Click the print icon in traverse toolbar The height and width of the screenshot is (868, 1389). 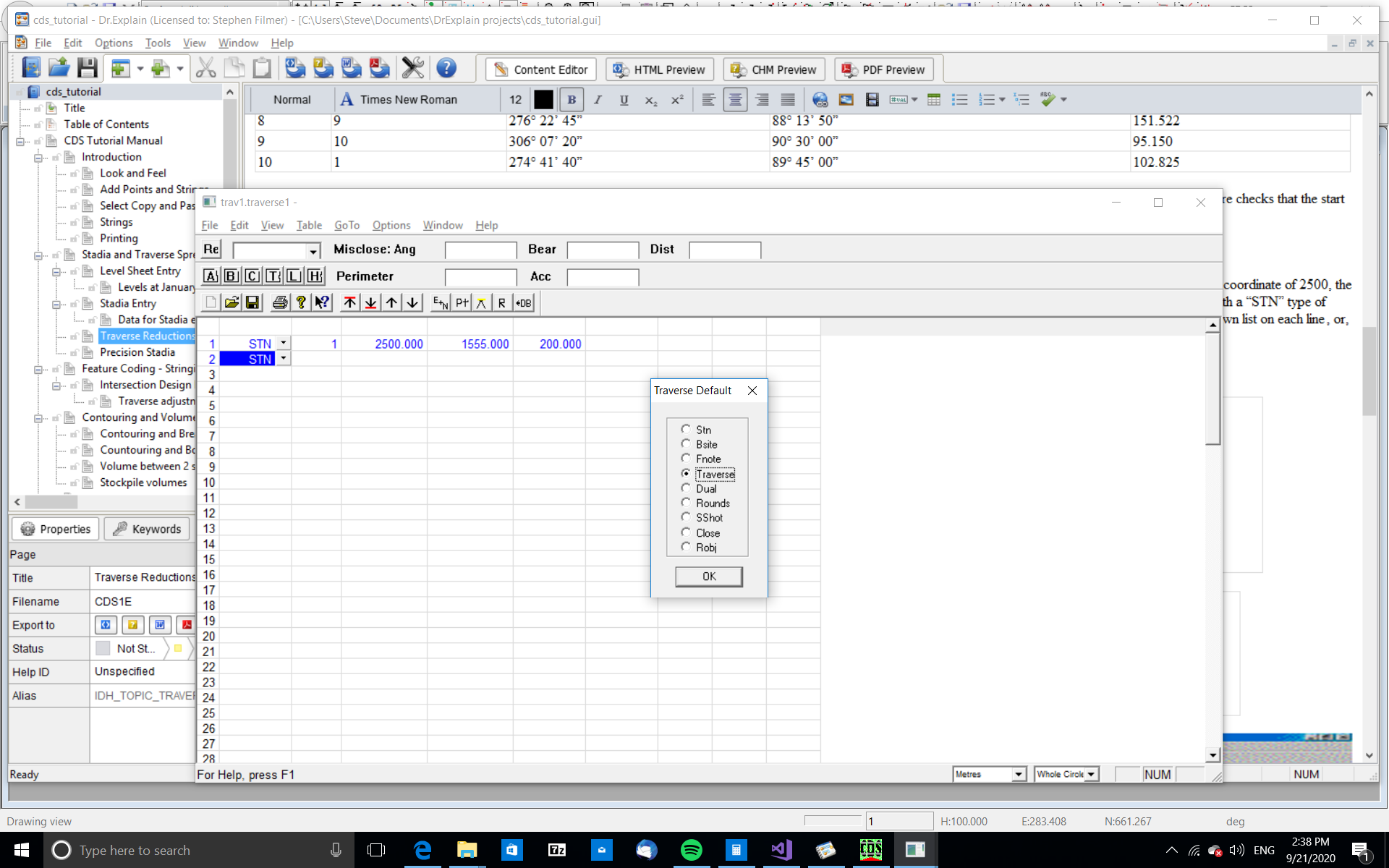pos(280,302)
